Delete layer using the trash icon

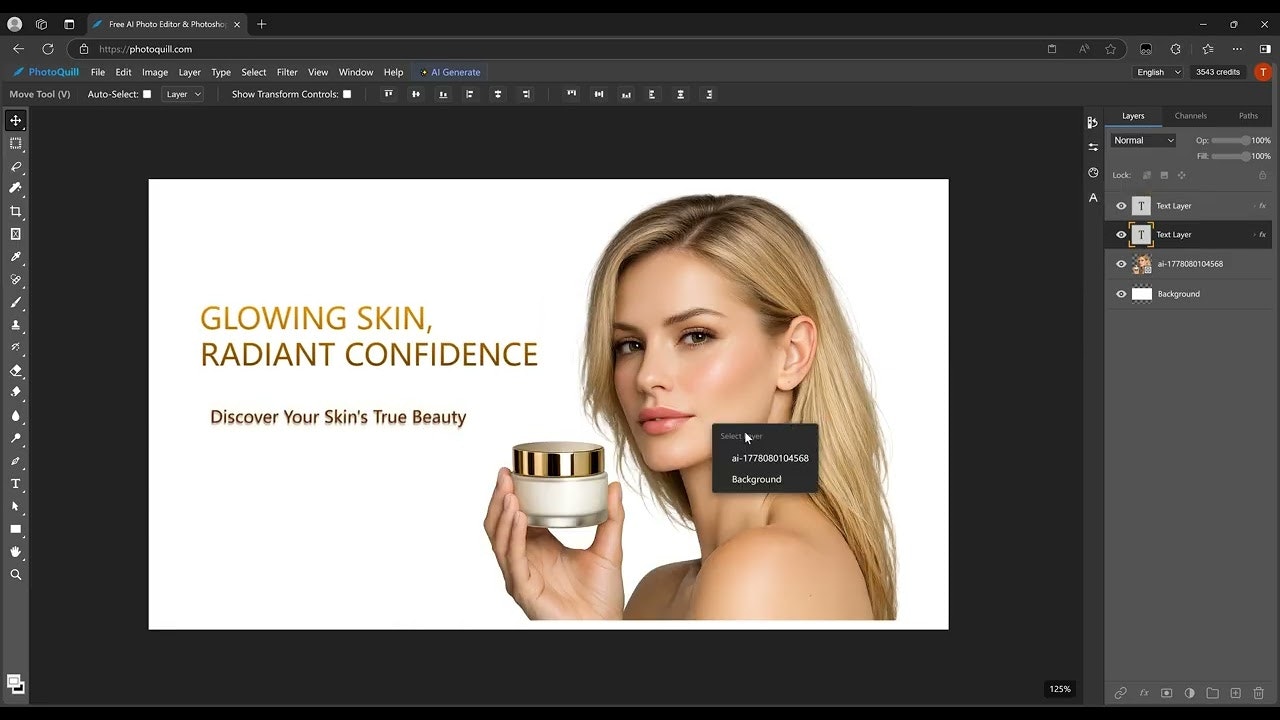(x=1259, y=693)
